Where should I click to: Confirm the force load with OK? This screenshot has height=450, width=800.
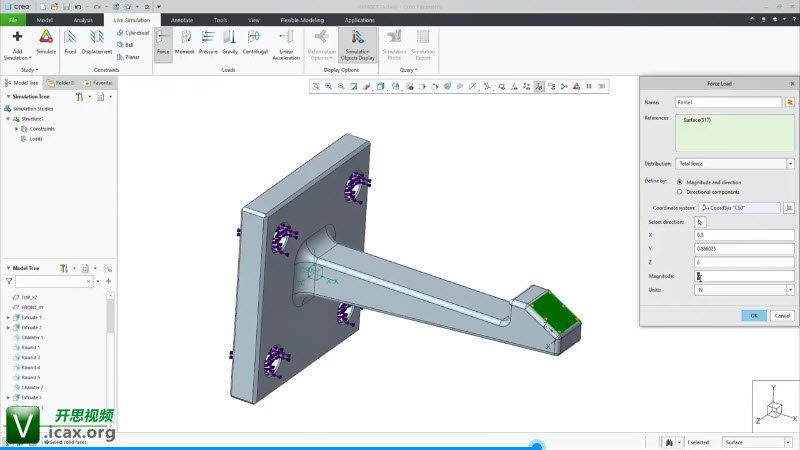(754, 315)
